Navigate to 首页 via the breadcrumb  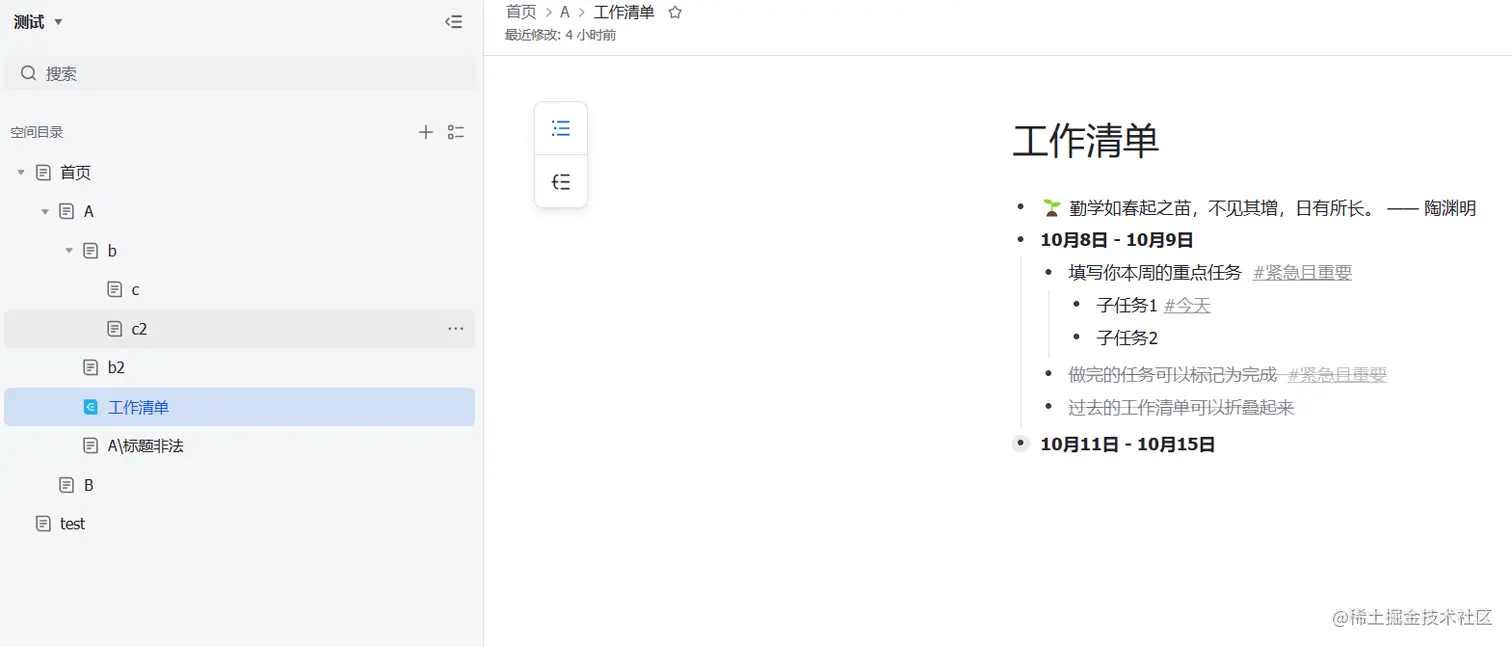click(x=521, y=11)
